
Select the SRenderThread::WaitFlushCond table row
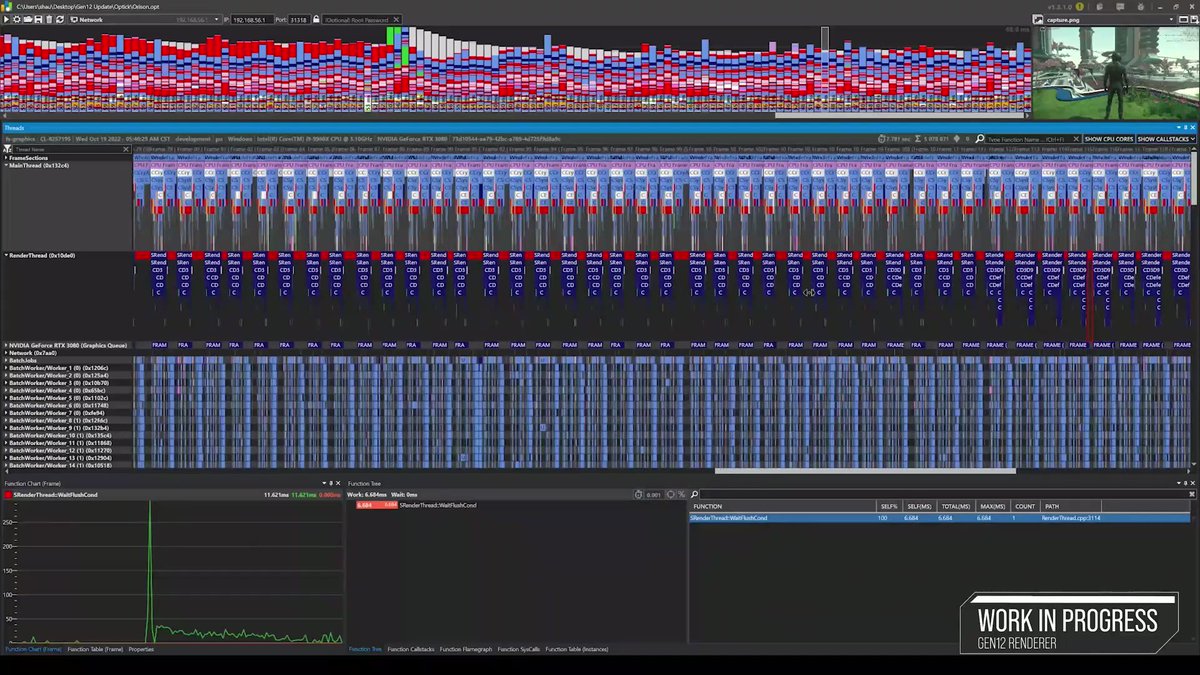[x=940, y=518]
